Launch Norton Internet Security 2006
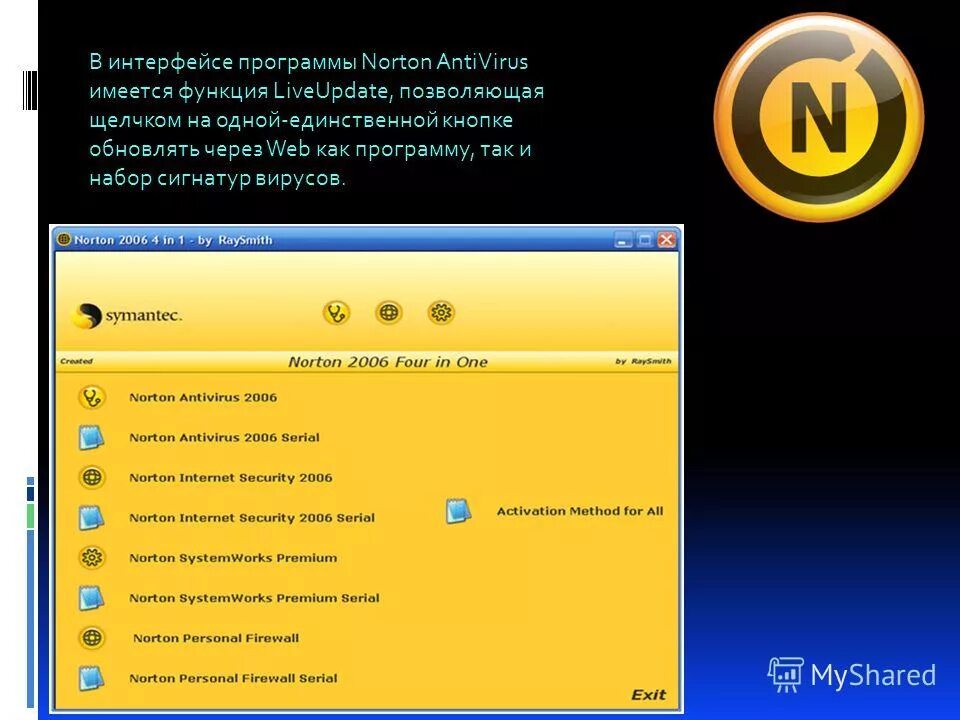960x720 pixels. click(231, 478)
